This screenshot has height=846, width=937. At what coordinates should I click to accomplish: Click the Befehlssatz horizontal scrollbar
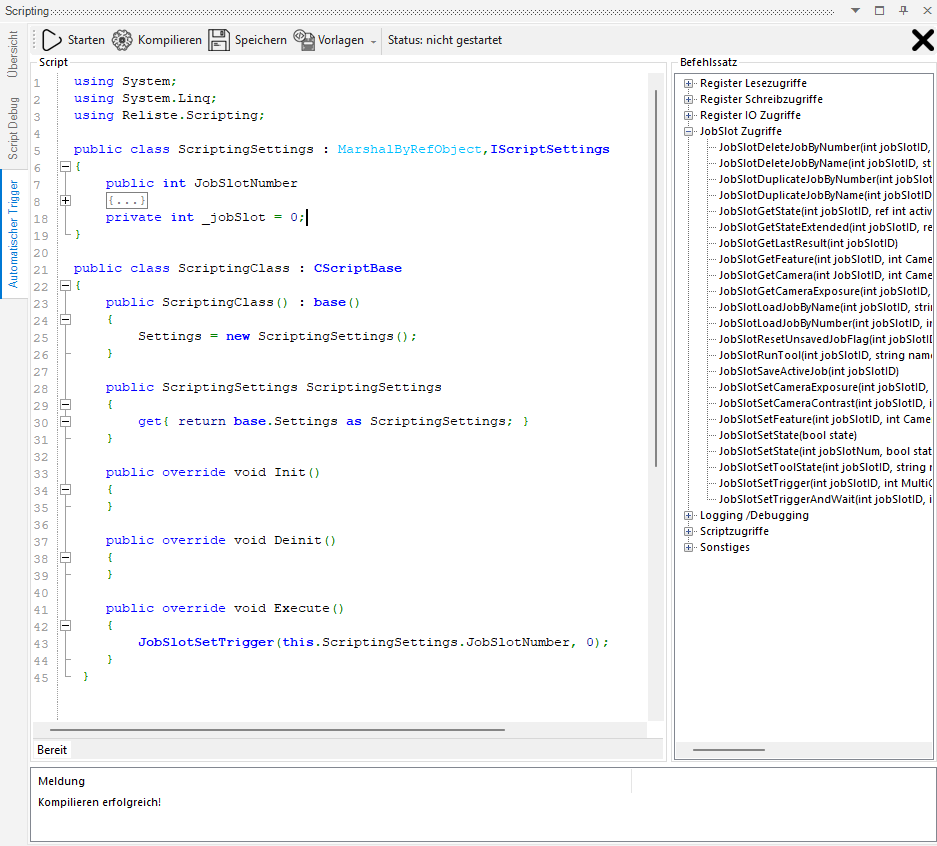click(x=728, y=749)
